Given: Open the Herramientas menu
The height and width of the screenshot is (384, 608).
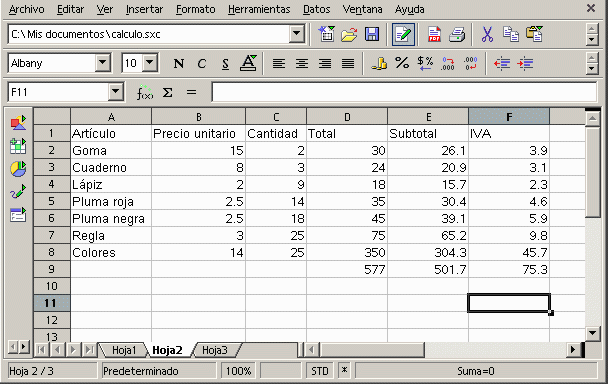Looking at the screenshot, I should [259, 9].
